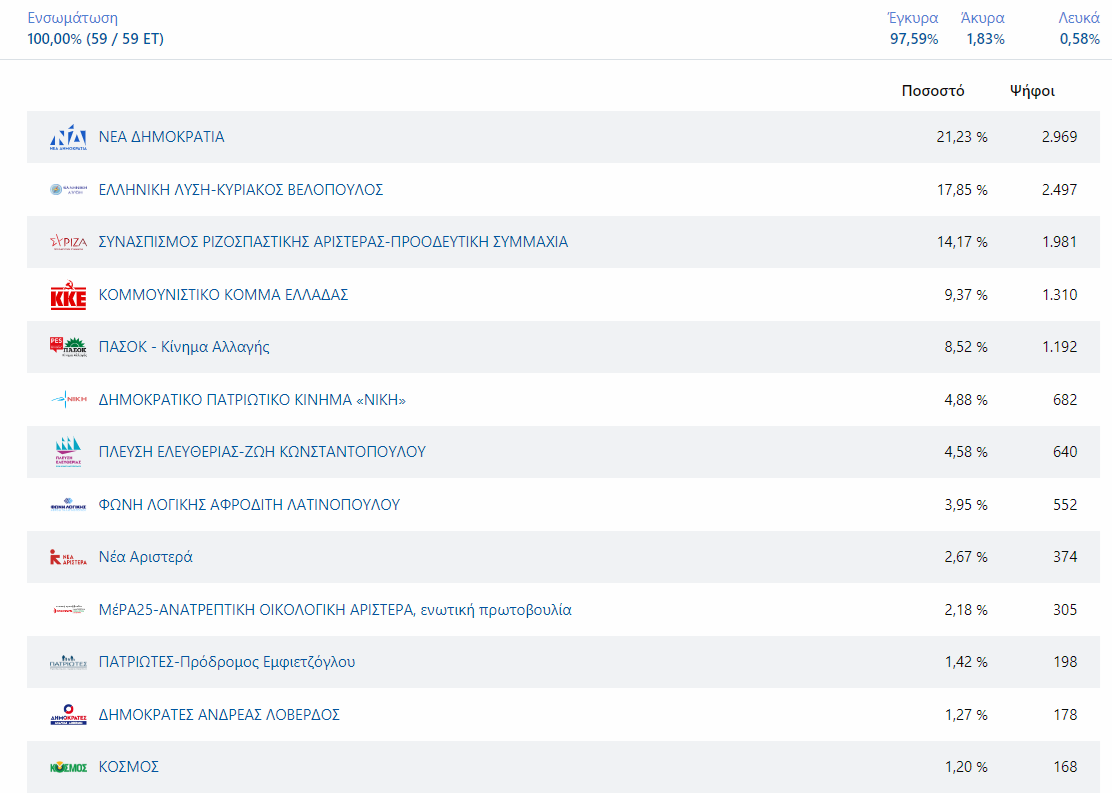Open ΦΩΝΗ ΛΟΓΙΚΗΣ ΑΦΡΟΔΙΤΗ ΛΑΤΙΝΟΠΟΥΛΟΥ link
The image size is (1112, 793).
tap(249, 504)
